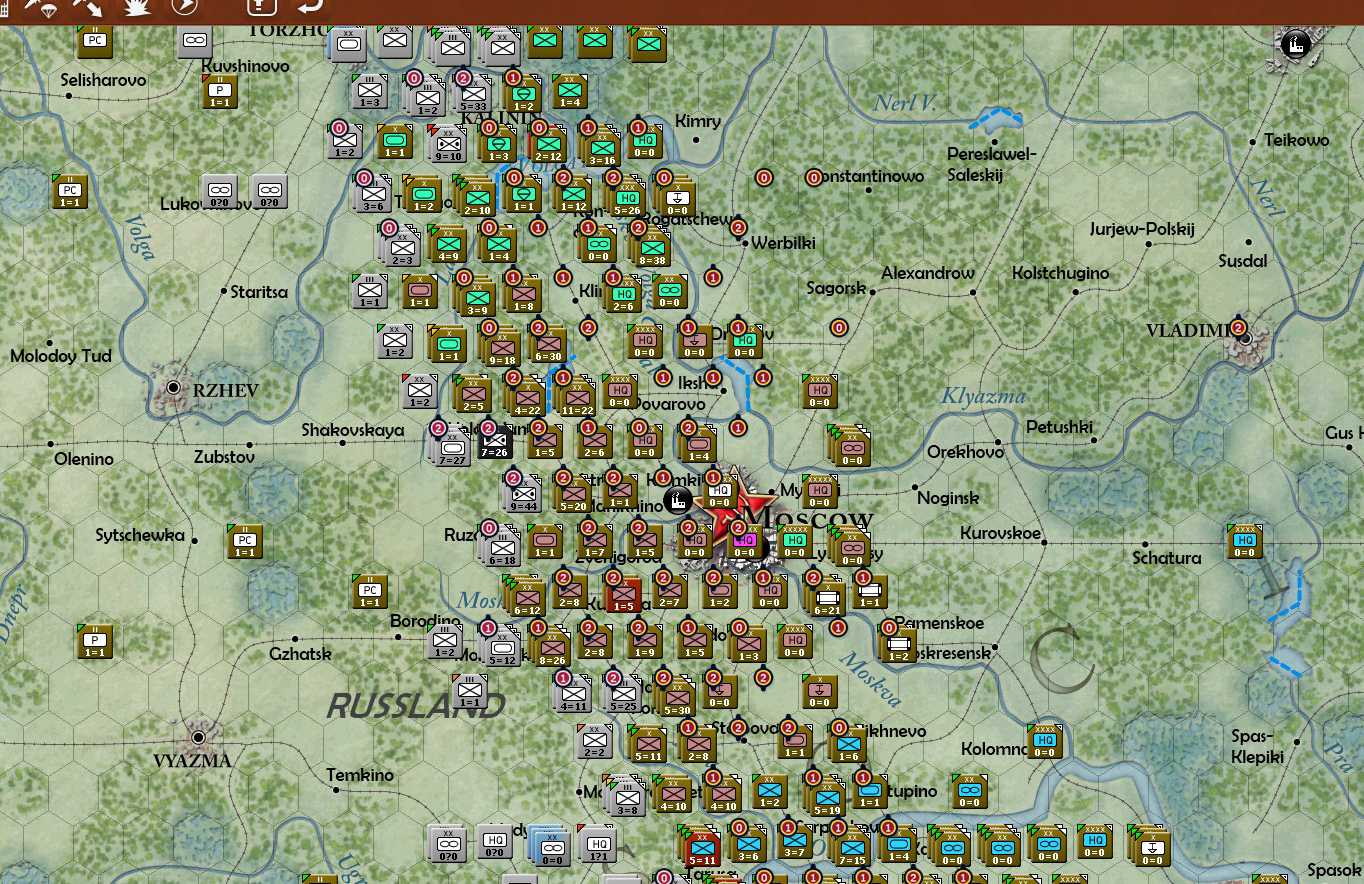The height and width of the screenshot is (884, 1364).
Task: Click the Selisharovo town label
Action: click(x=103, y=80)
